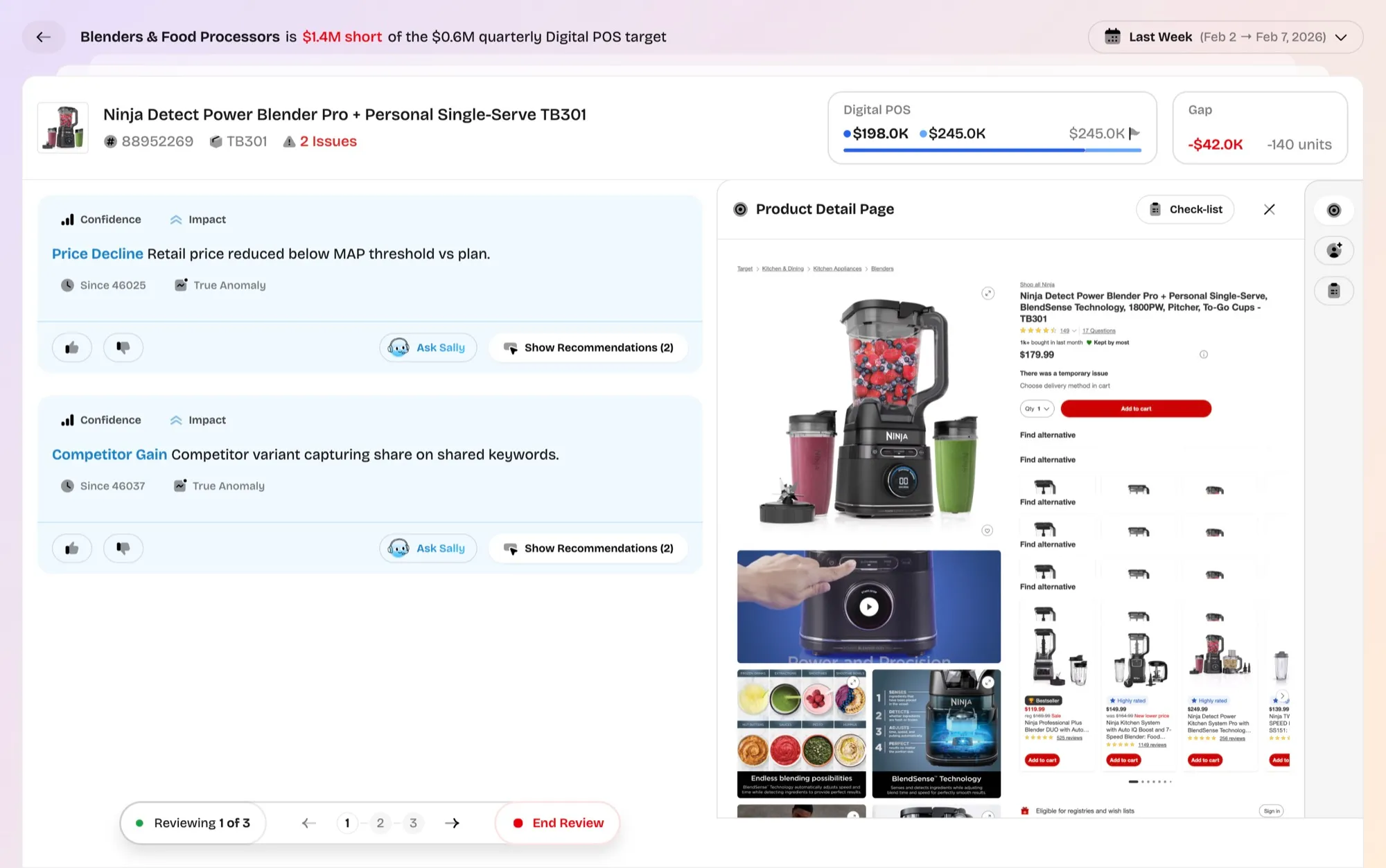
Task: Select the checklist icon in right sidebar
Action: coord(1334,291)
